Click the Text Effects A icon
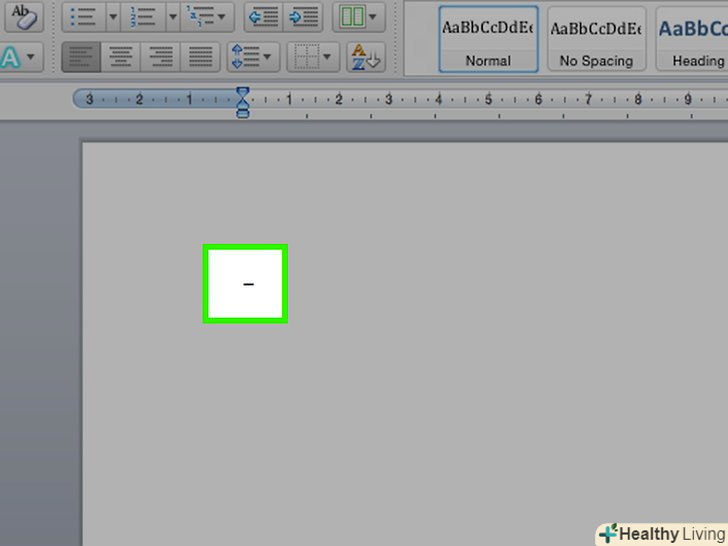Viewport: 728px width, 546px height. coord(11,57)
